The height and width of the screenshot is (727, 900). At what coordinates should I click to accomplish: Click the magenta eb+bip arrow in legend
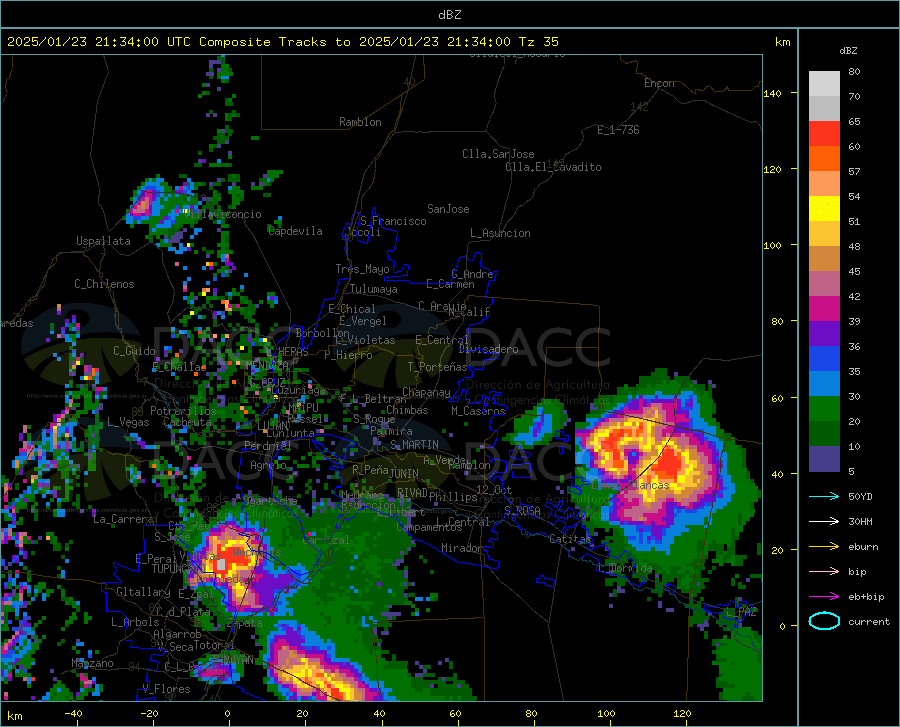[x=824, y=597]
